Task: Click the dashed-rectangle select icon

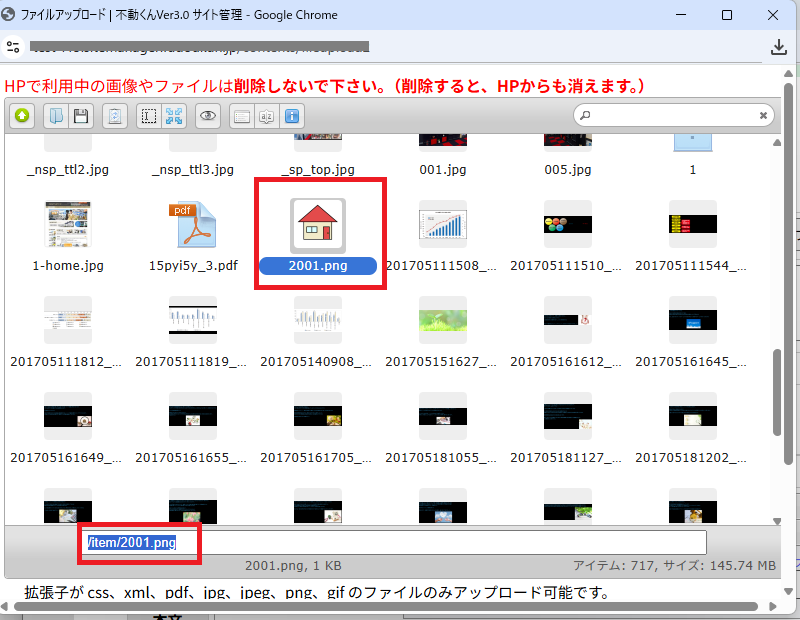Action: (x=149, y=116)
